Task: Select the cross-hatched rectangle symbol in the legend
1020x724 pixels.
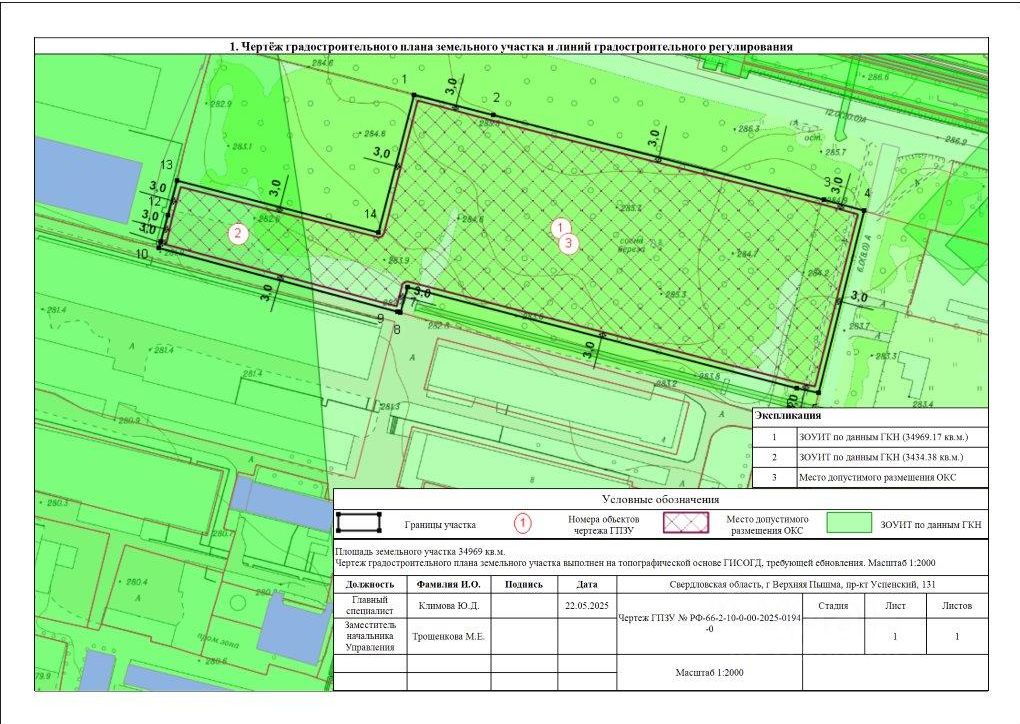Action: click(x=686, y=522)
